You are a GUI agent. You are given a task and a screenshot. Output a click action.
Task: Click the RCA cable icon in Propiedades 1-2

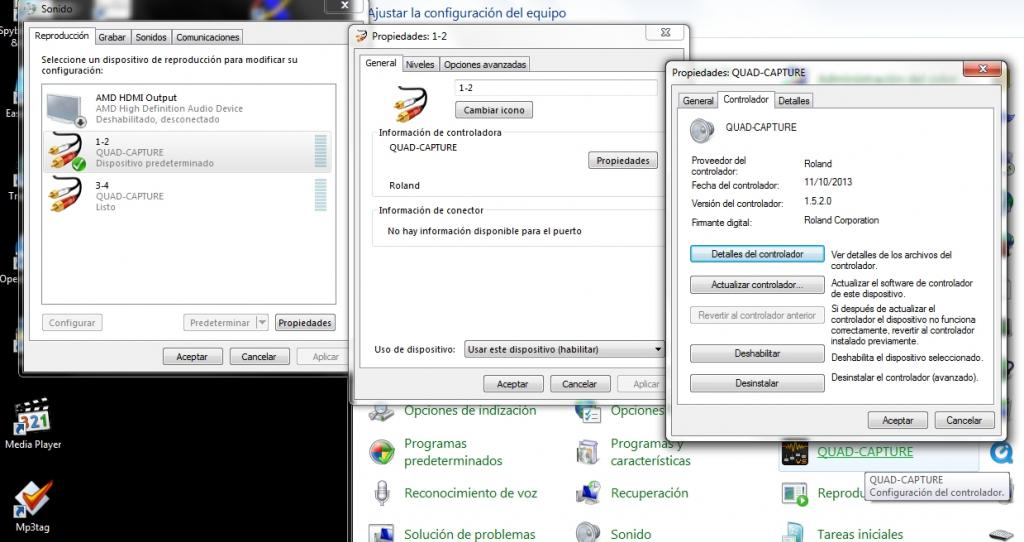(411, 104)
